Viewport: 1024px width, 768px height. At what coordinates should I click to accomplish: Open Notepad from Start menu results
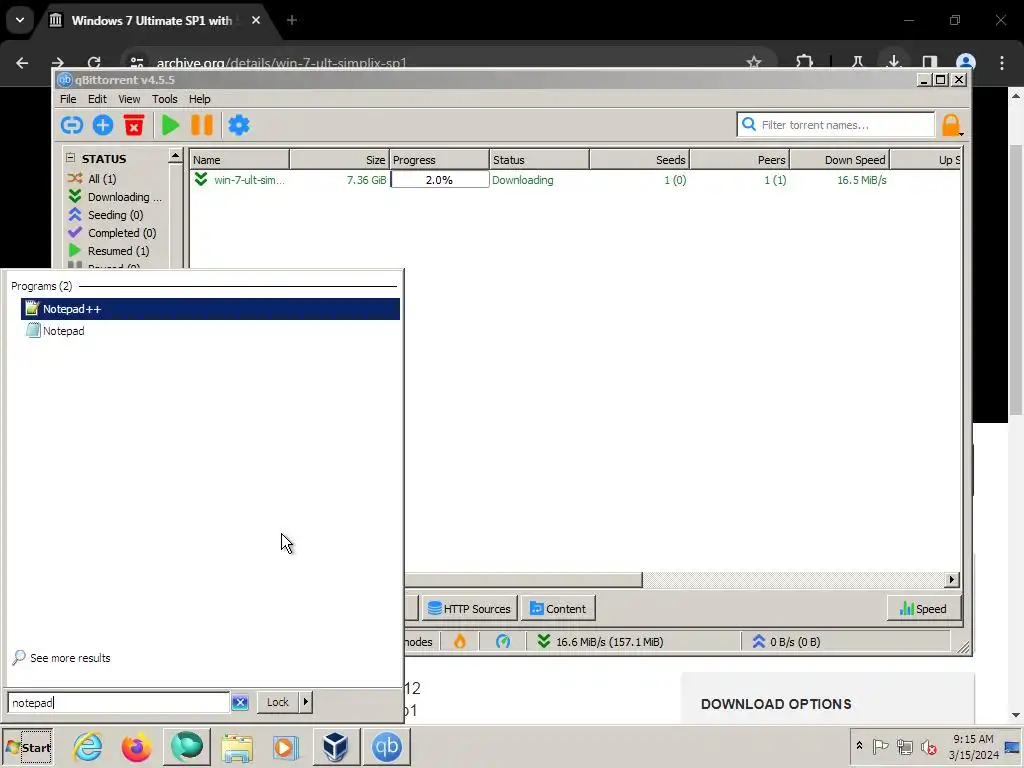(x=210, y=331)
